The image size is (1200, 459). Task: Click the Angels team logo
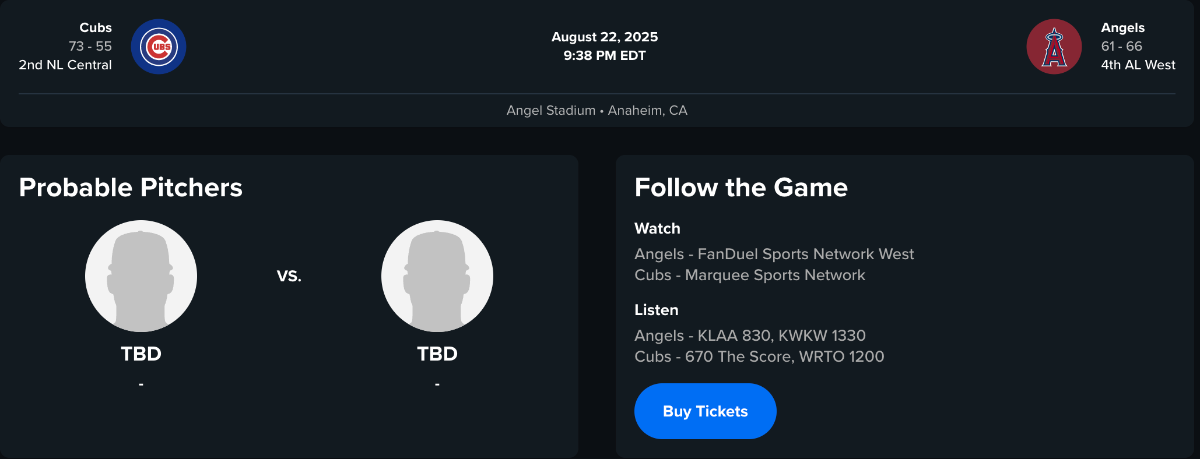1054,46
